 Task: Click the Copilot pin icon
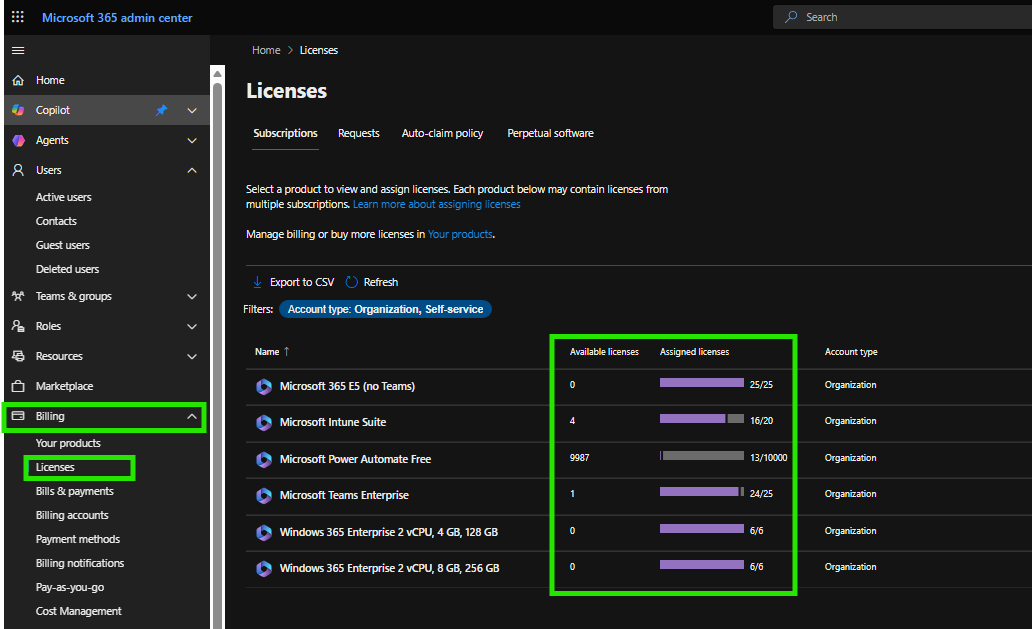coord(161,110)
